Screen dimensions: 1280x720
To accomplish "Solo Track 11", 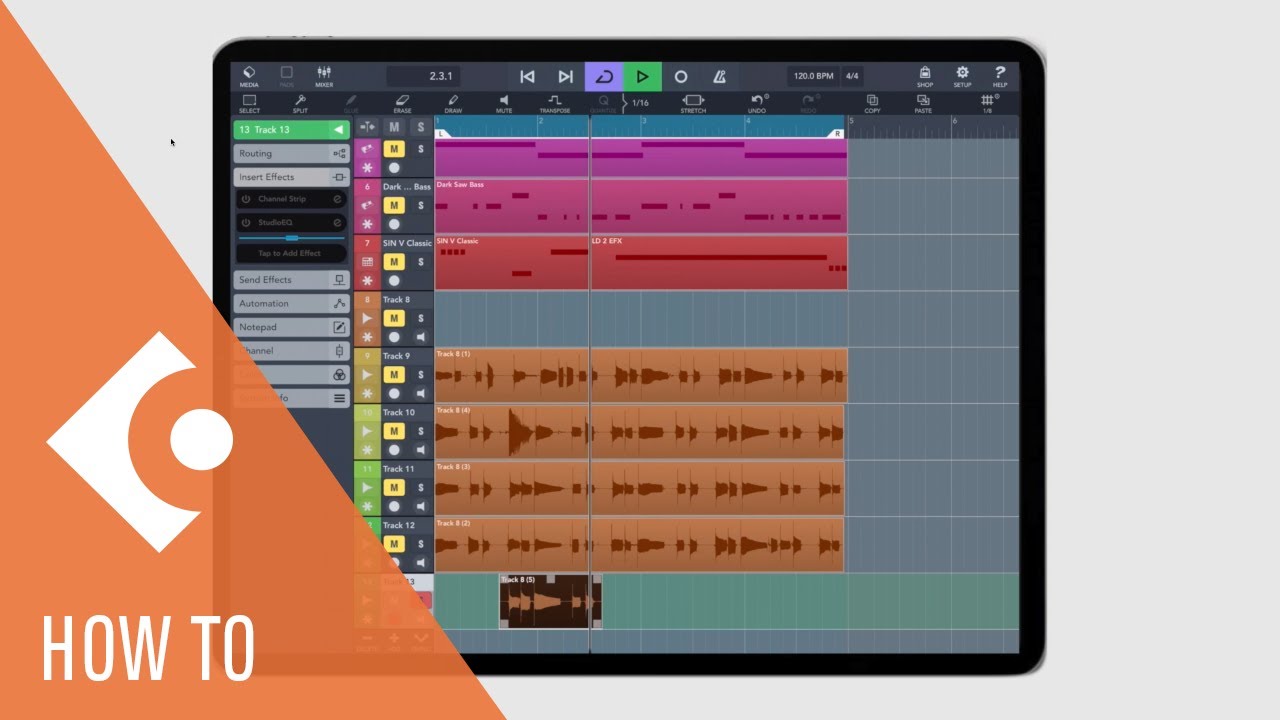I will (421, 488).
